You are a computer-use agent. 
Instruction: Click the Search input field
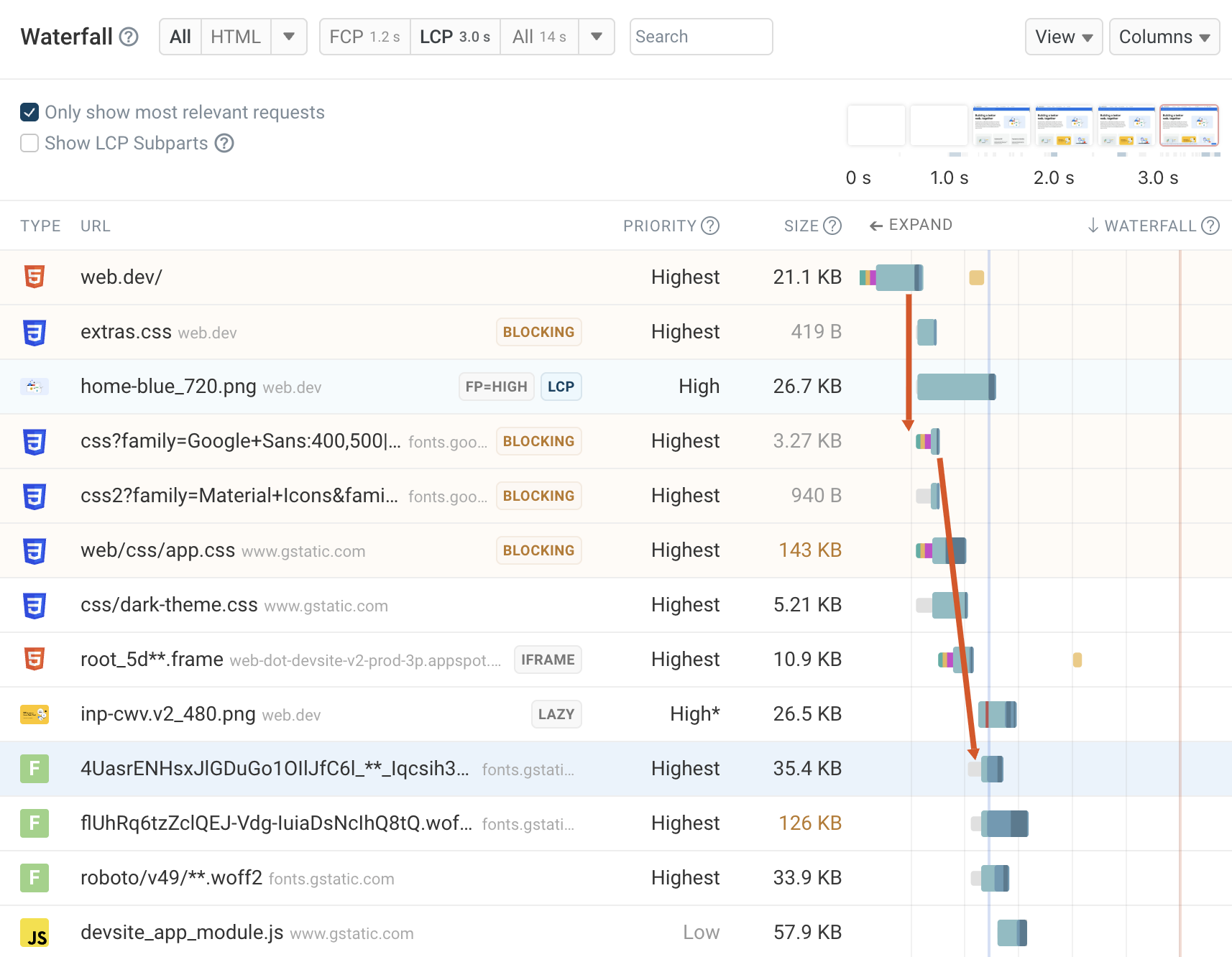[701, 37]
